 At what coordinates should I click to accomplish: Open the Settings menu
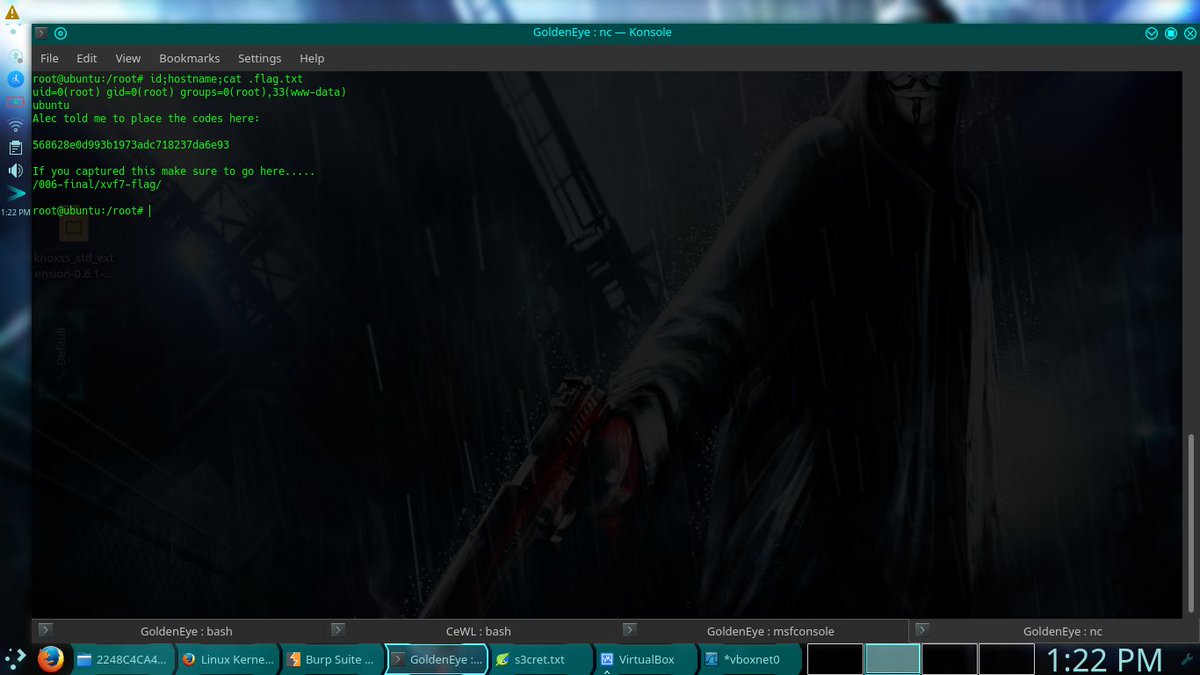click(x=260, y=59)
